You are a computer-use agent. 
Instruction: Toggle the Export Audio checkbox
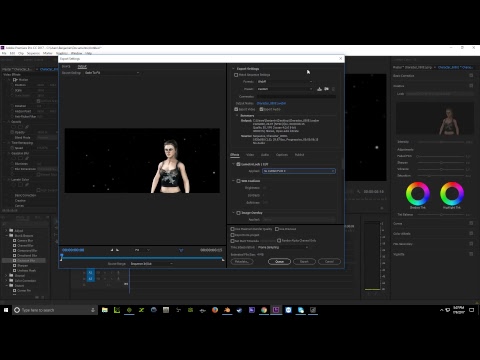(262, 109)
